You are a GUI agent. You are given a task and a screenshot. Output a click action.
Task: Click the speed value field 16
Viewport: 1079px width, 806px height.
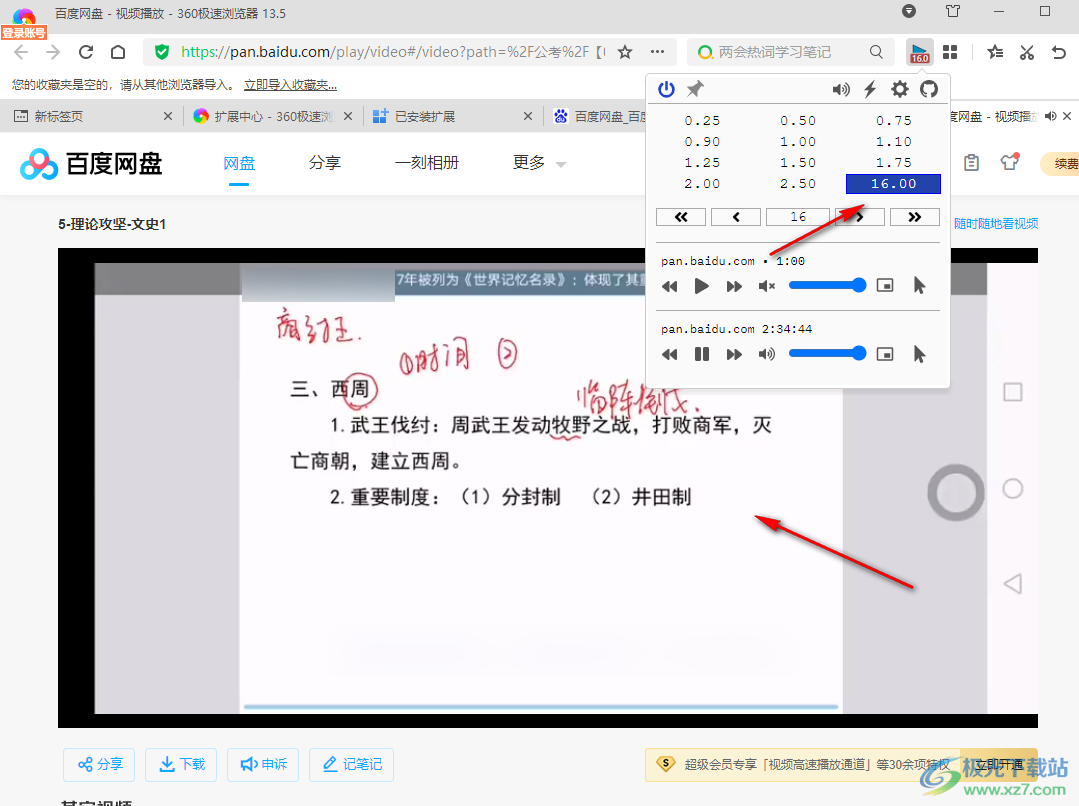click(798, 217)
